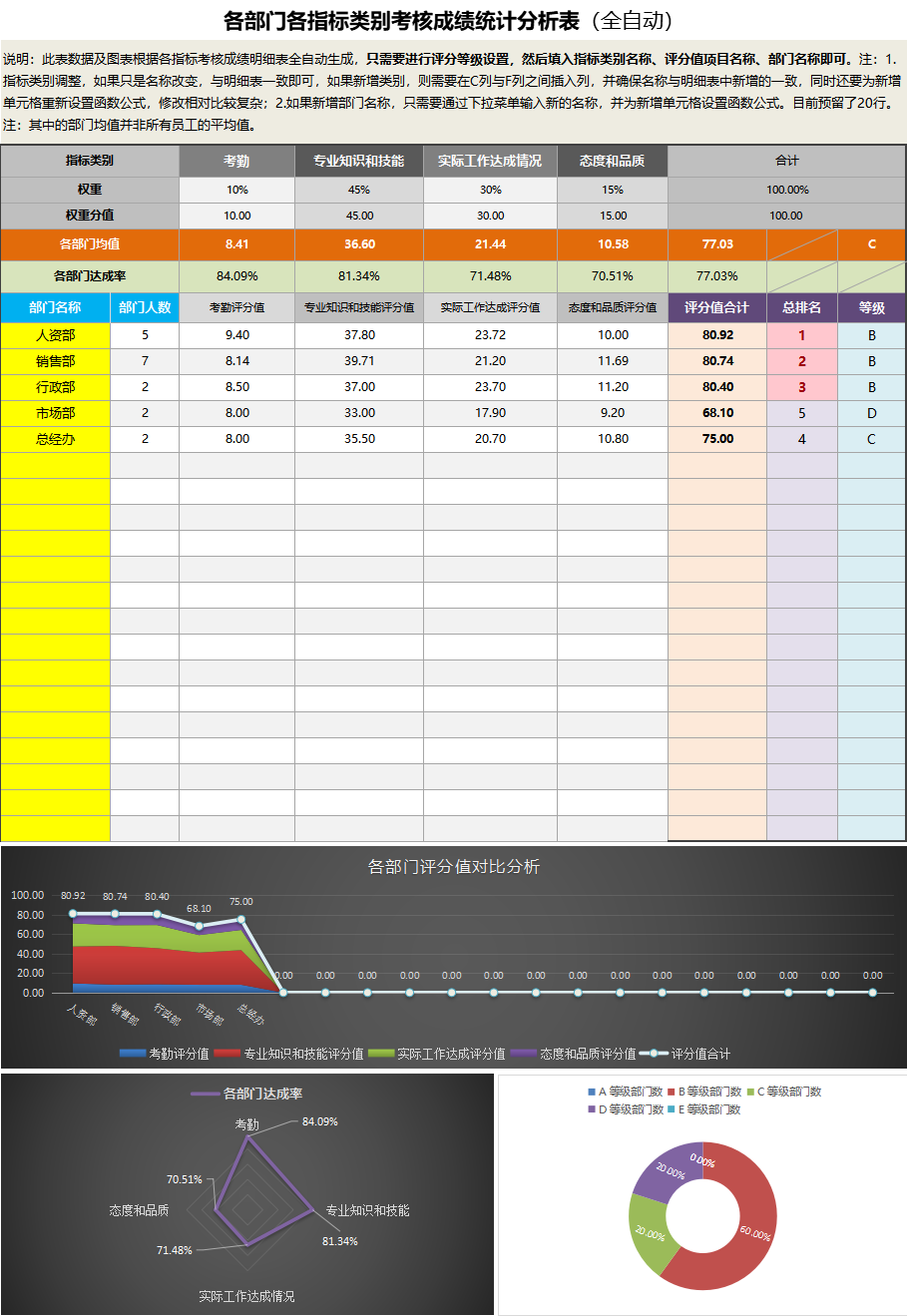Select 总经办 grade C cell

coord(872,439)
